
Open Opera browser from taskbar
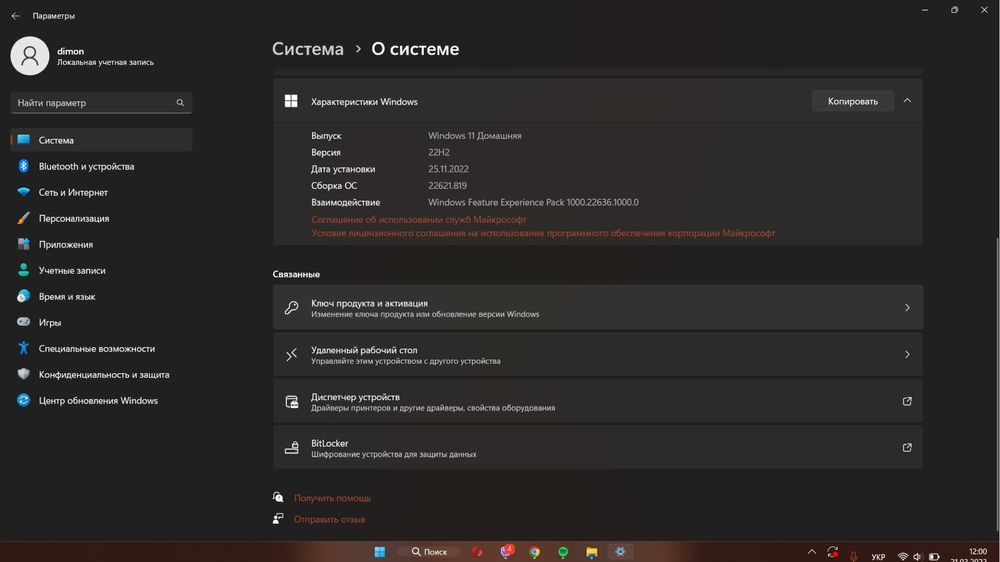point(477,552)
